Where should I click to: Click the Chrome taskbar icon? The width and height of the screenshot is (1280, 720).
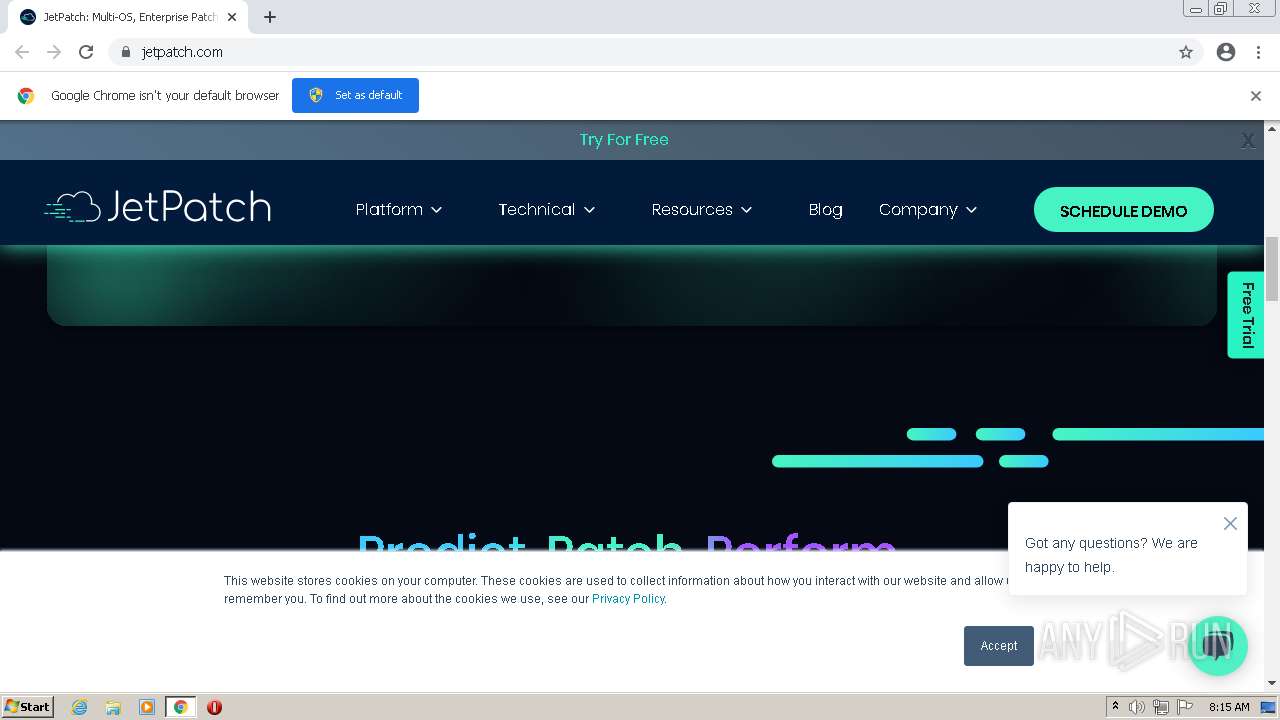coord(181,707)
